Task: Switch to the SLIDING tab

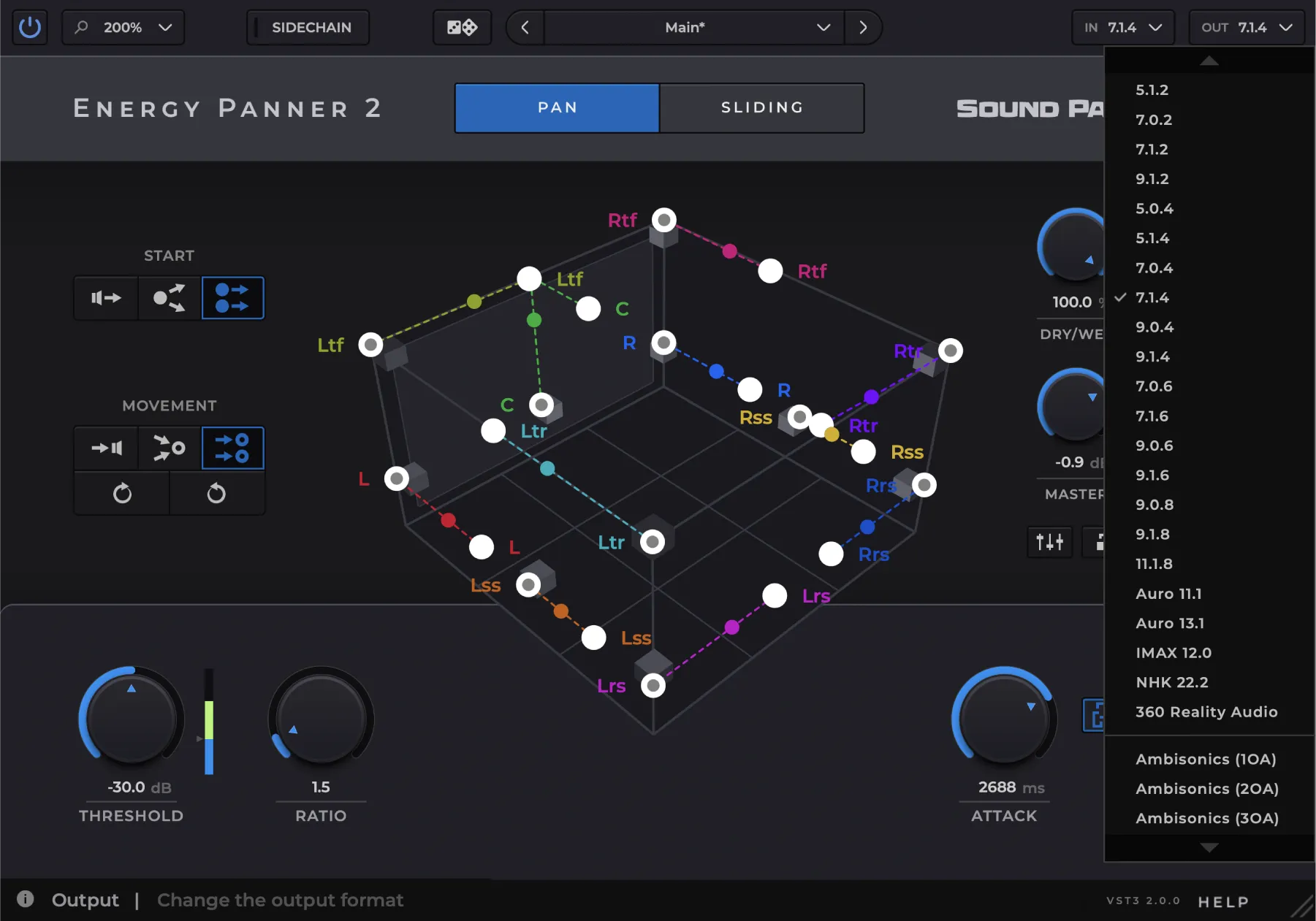Action: pyautogui.click(x=762, y=107)
